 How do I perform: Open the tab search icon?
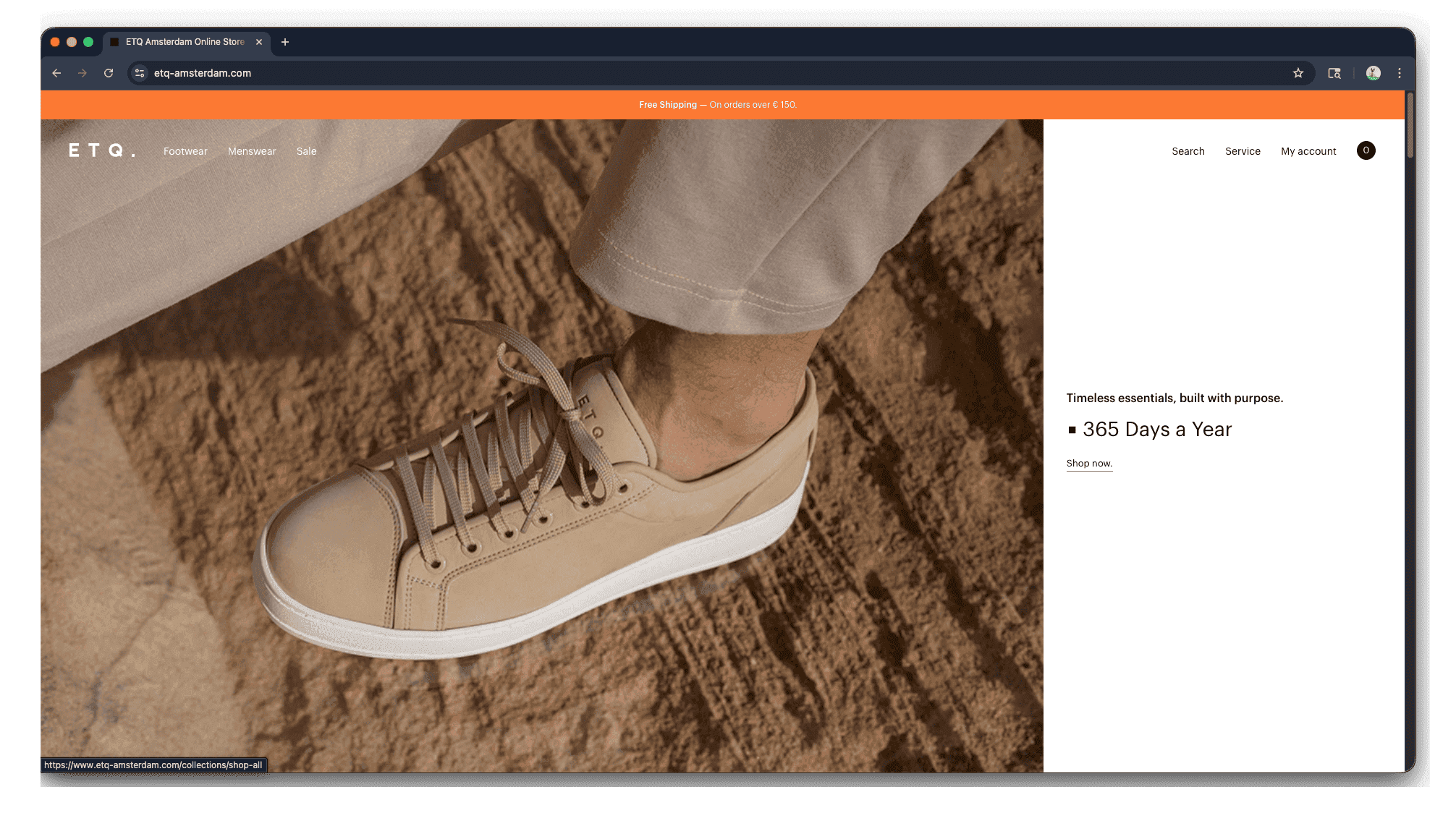click(1334, 73)
